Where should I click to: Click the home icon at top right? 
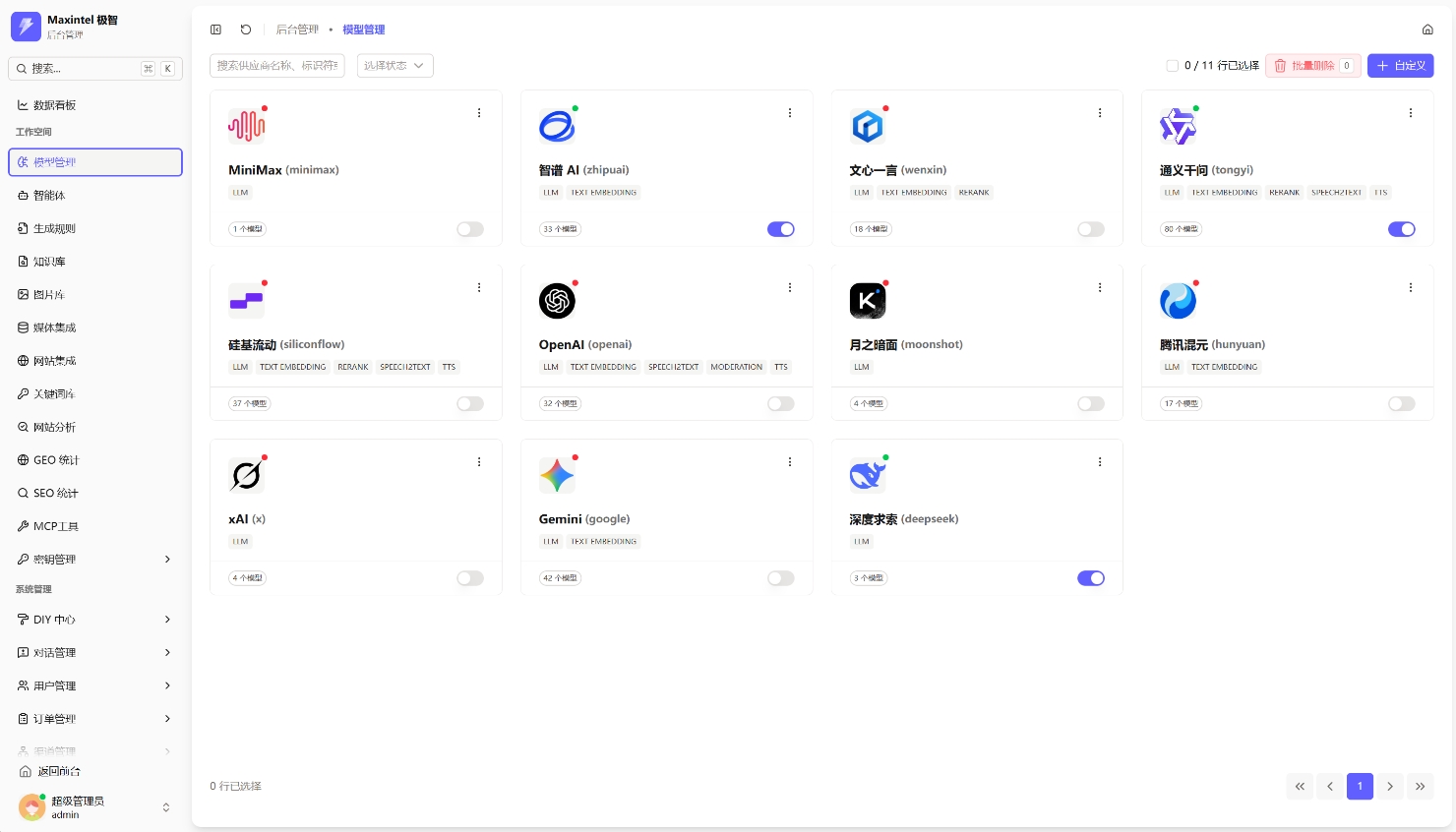click(1427, 30)
